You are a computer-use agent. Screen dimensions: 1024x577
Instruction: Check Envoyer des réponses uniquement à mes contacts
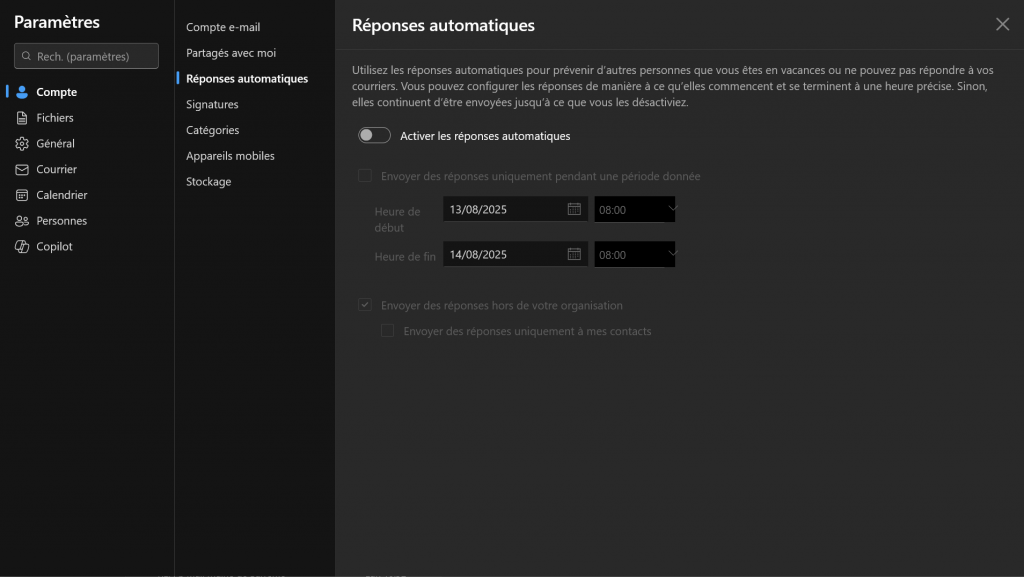[x=387, y=331]
